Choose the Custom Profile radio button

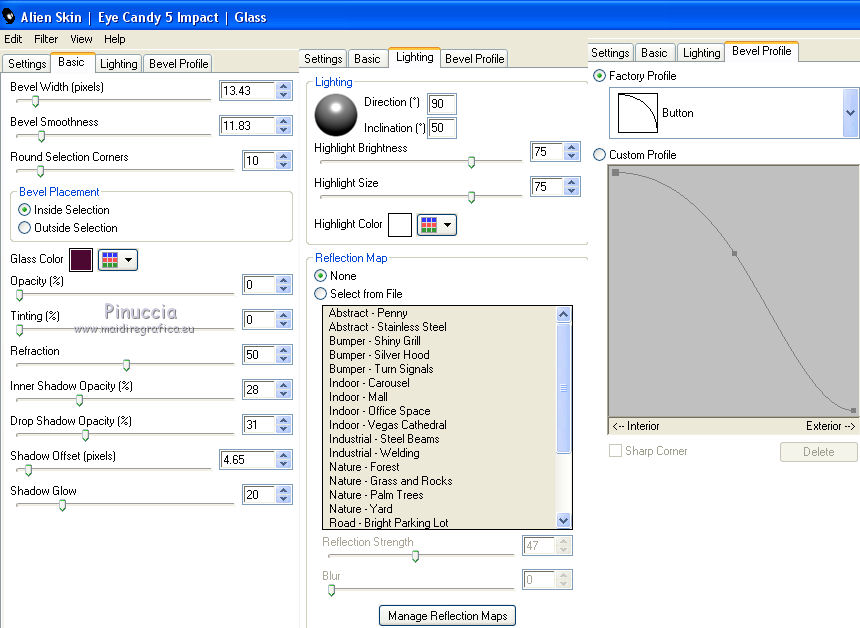pyautogui.click(x=599, y=155)
